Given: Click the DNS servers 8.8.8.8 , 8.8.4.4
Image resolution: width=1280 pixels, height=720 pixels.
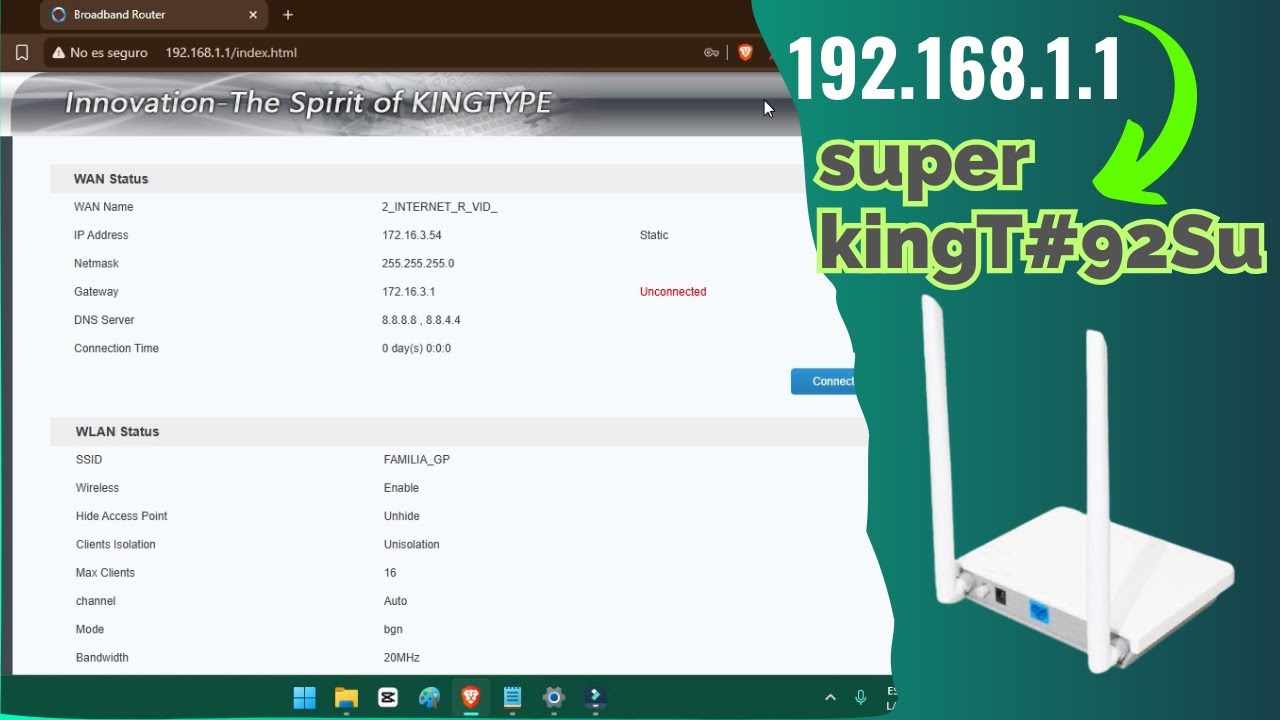Looking at the screenshot, I should (x=421, y=320).
